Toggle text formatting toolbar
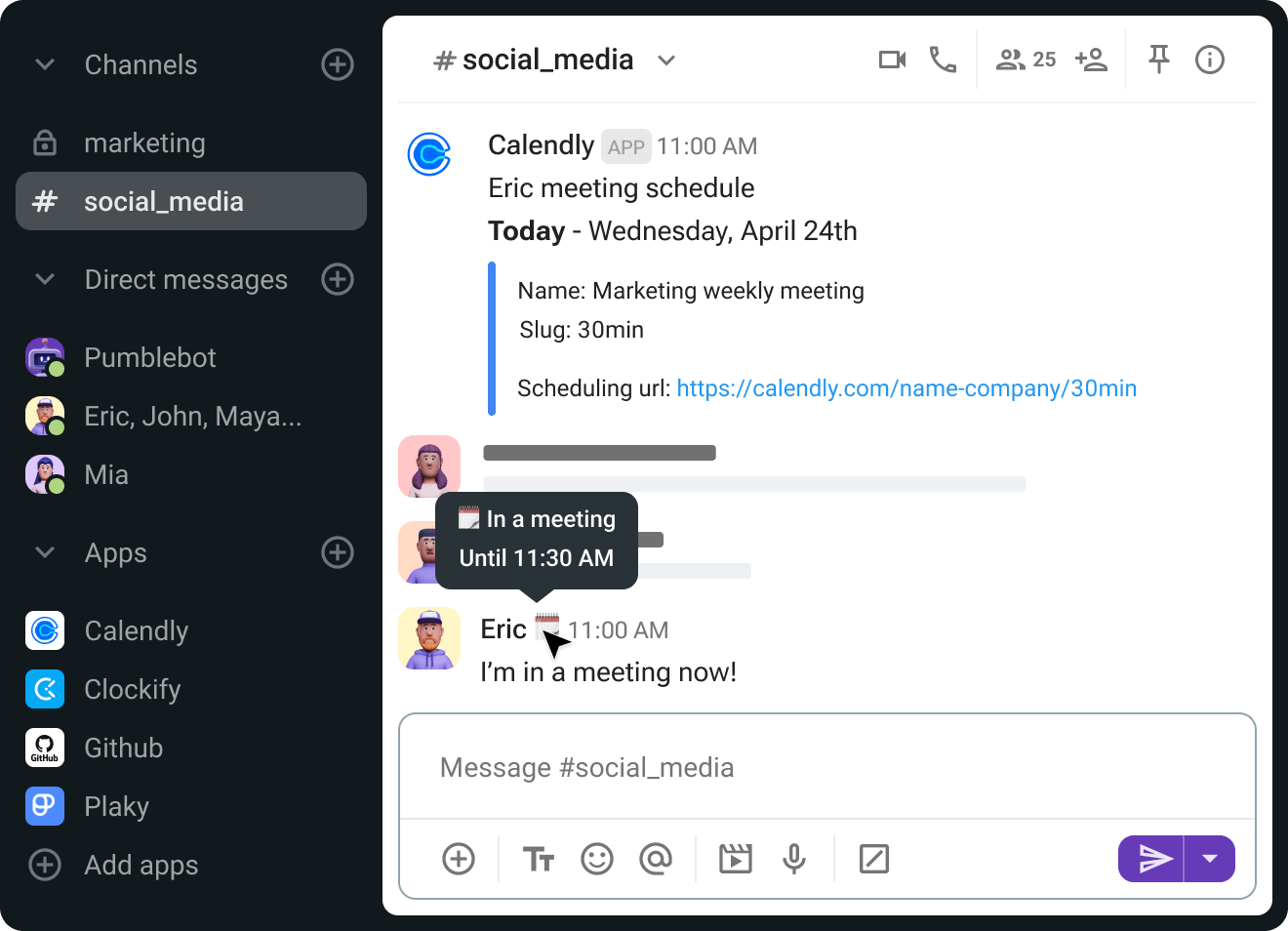The height and width of the screenshot is (931, 1288). [539, 859]
